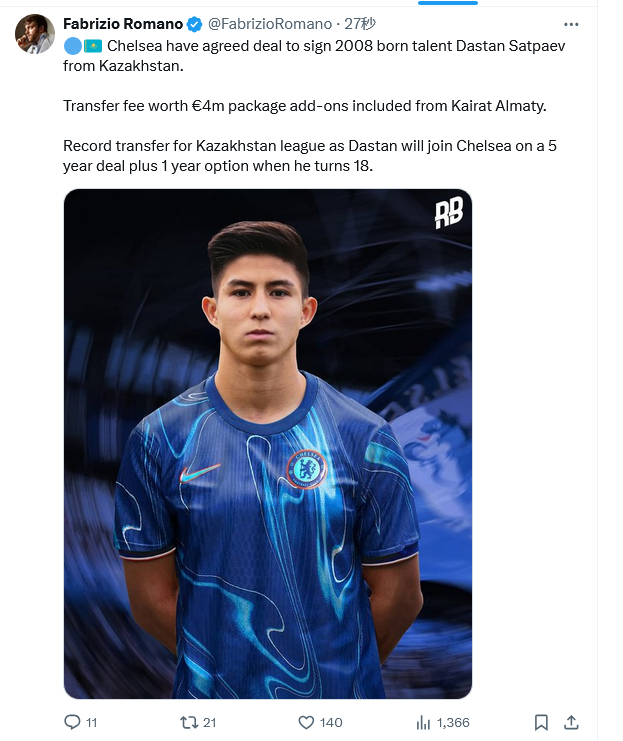
Task: Click the RB watermark logo on image
Action: click(x=449, y=213)
